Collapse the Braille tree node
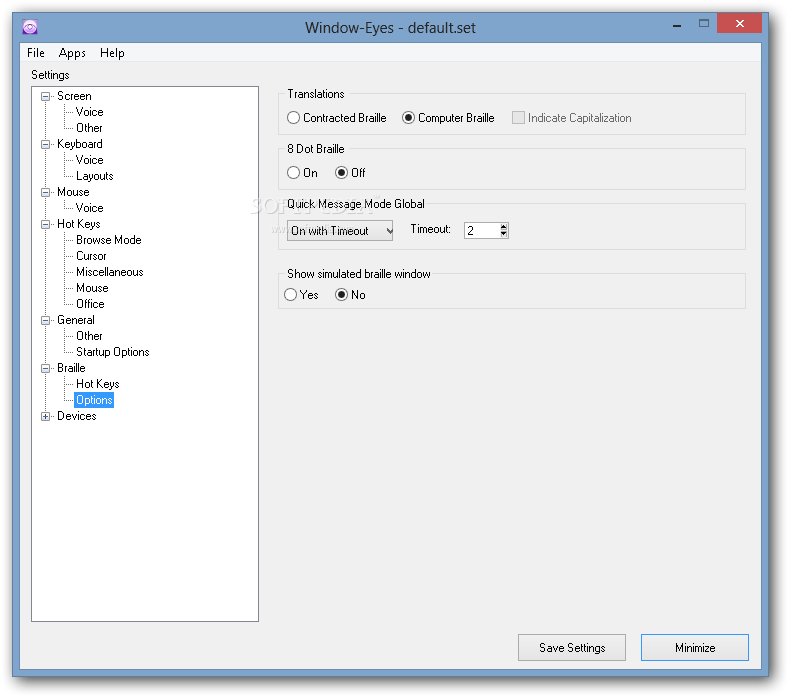Screen dimensions: 789x697 click(x=45, y=368)
